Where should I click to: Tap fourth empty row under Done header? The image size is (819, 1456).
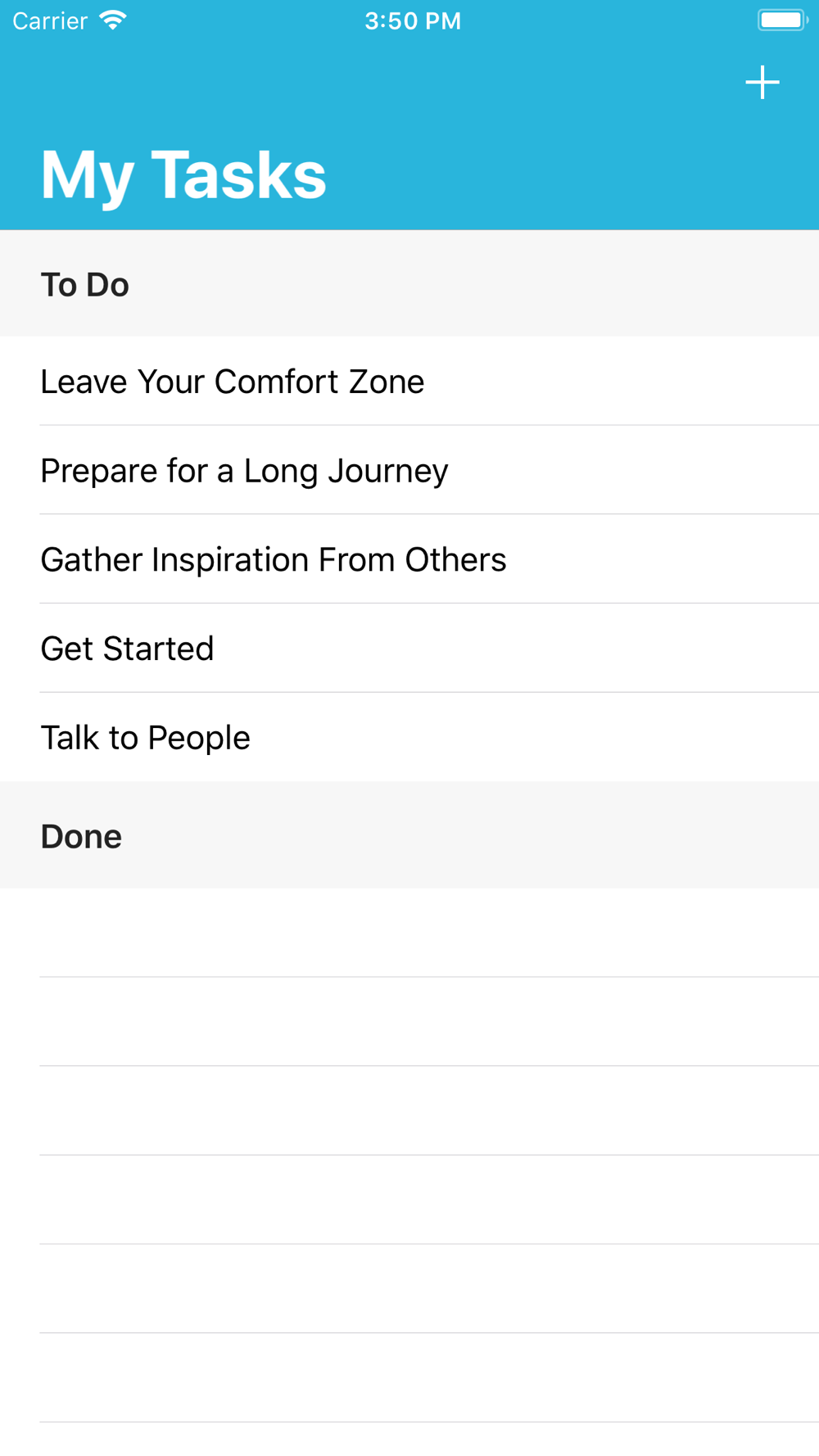coord(409,1201)
